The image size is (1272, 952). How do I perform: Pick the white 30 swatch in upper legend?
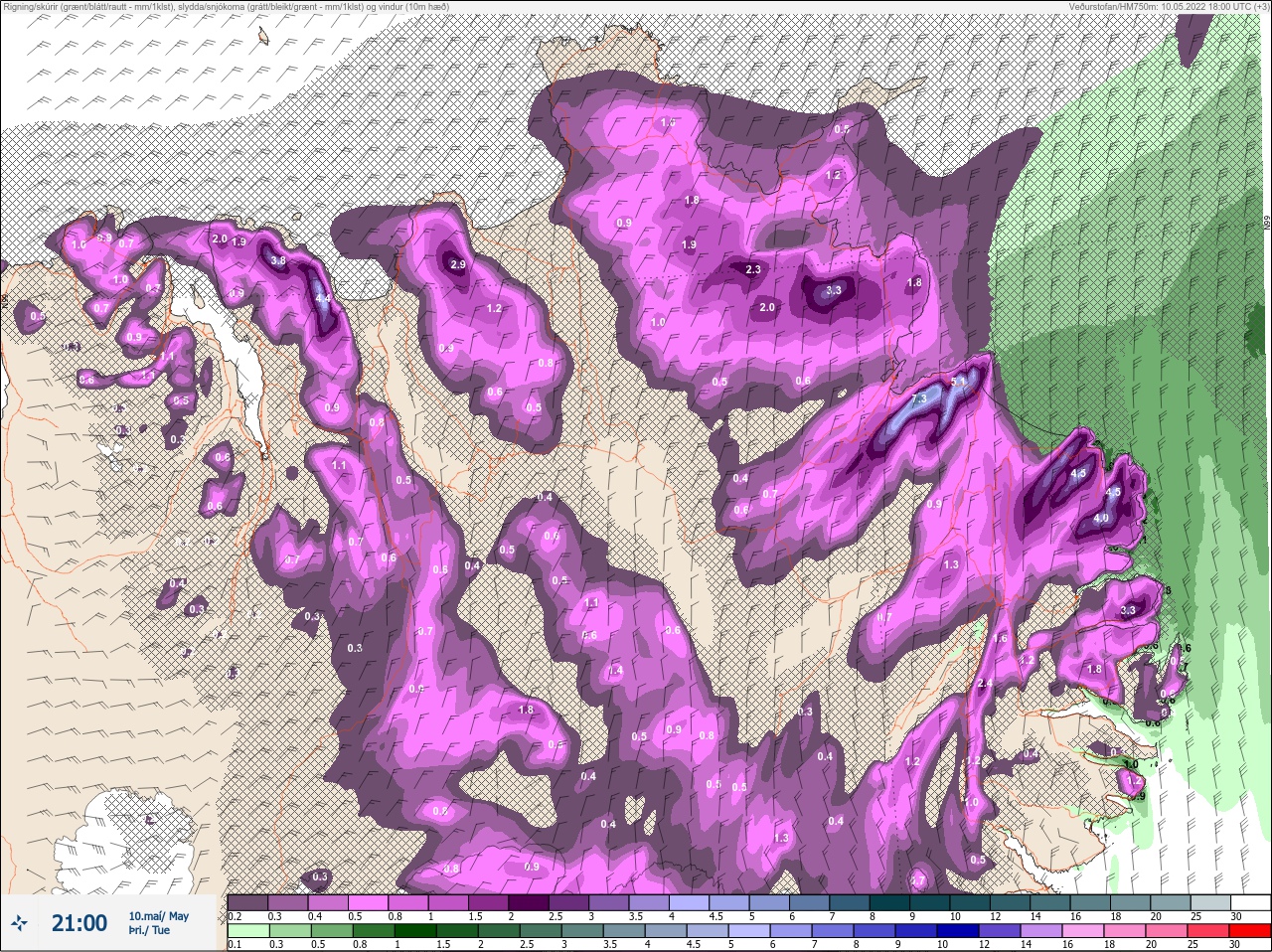click(x=1250, y=902)
